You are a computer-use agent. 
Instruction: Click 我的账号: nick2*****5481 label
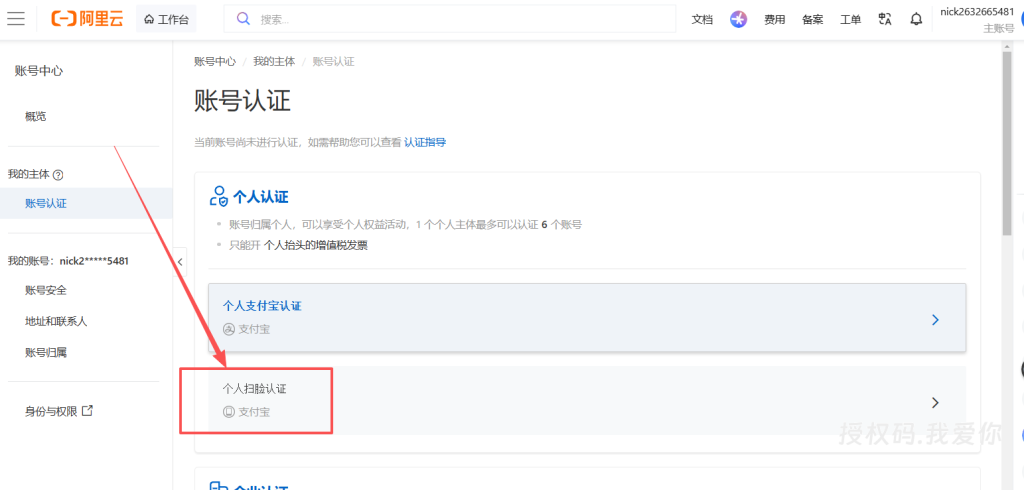(x=68, y=261)
